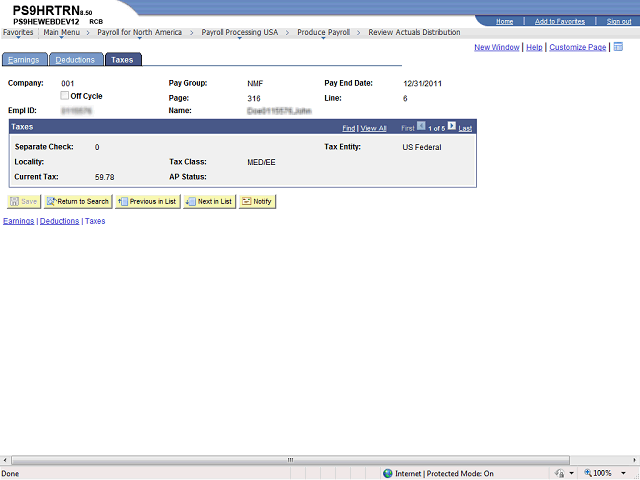This screenshot has width=640, height=480.
Task: Jump to Last tax row link
Action: click(465, 128)
